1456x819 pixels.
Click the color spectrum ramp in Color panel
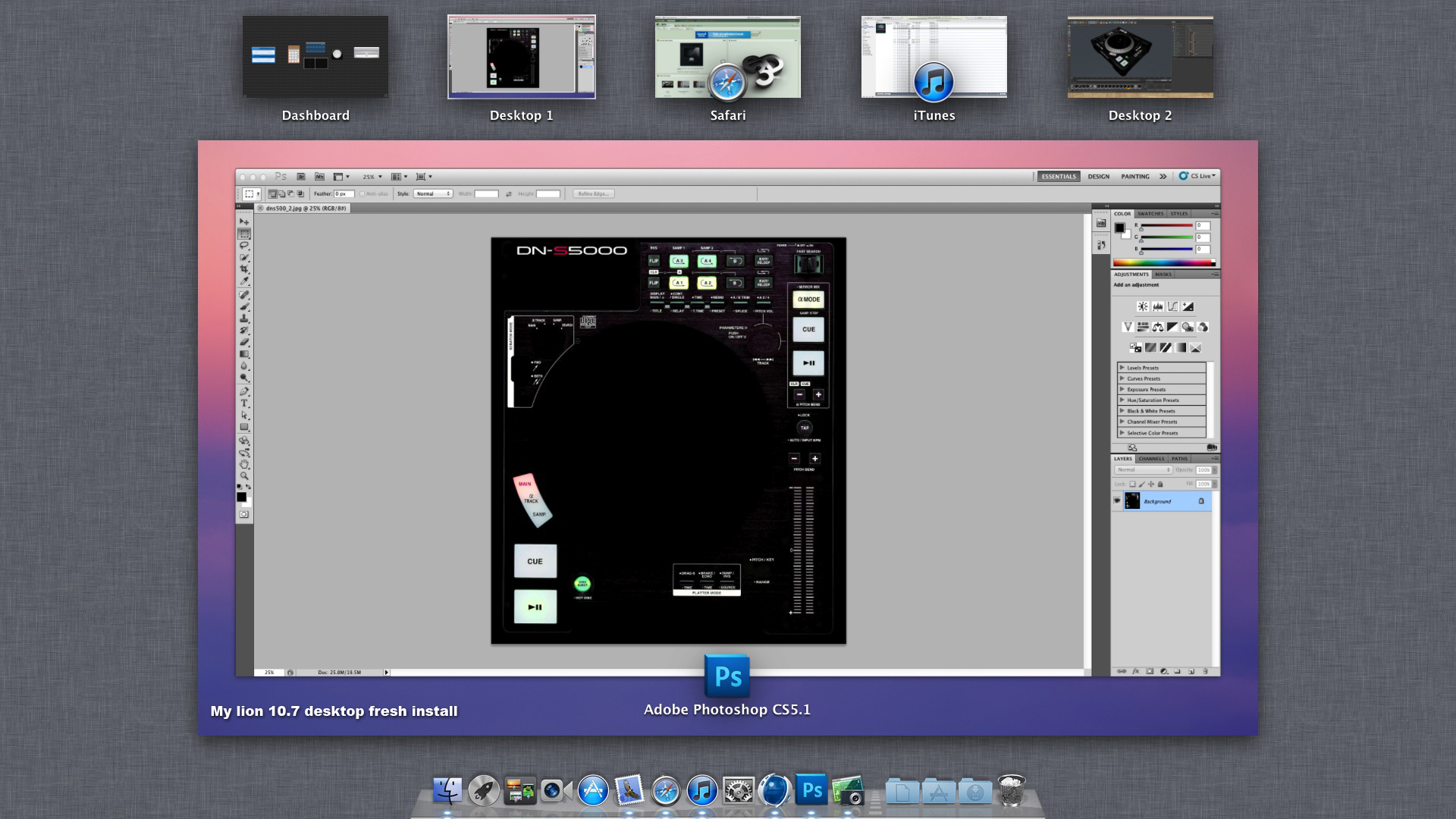pos(1163,262)
